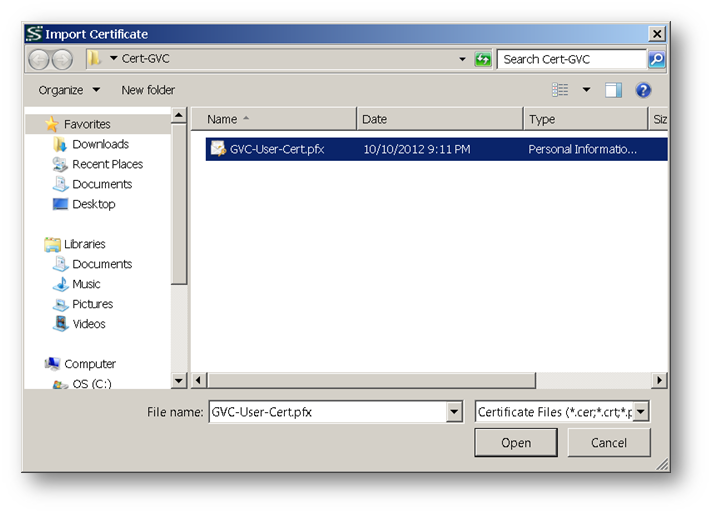713x515 pixels.
Task: Click the search magnifier icon
Action: coord(657,59)
